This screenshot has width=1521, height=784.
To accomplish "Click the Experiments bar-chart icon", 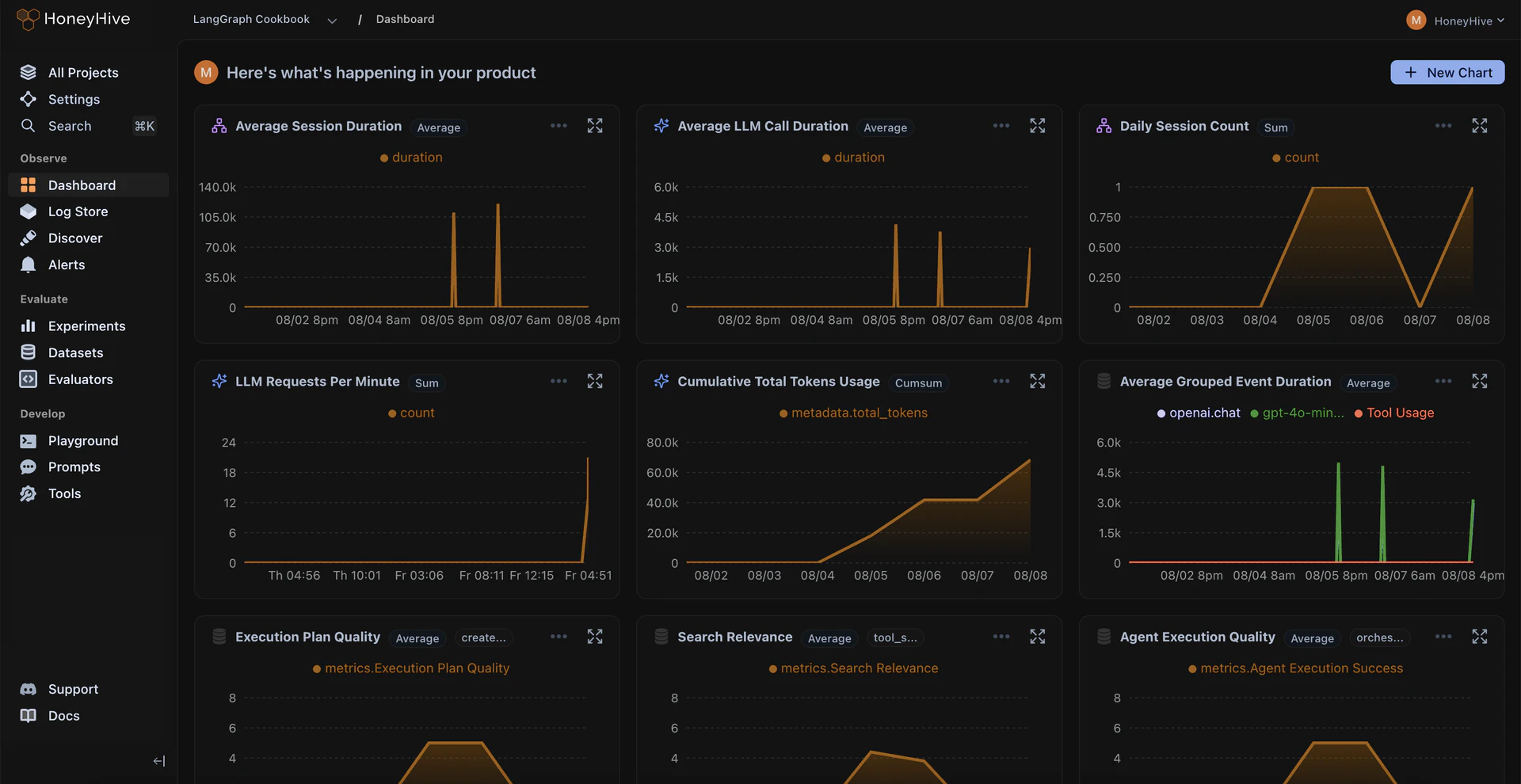I will coord(28,325).
